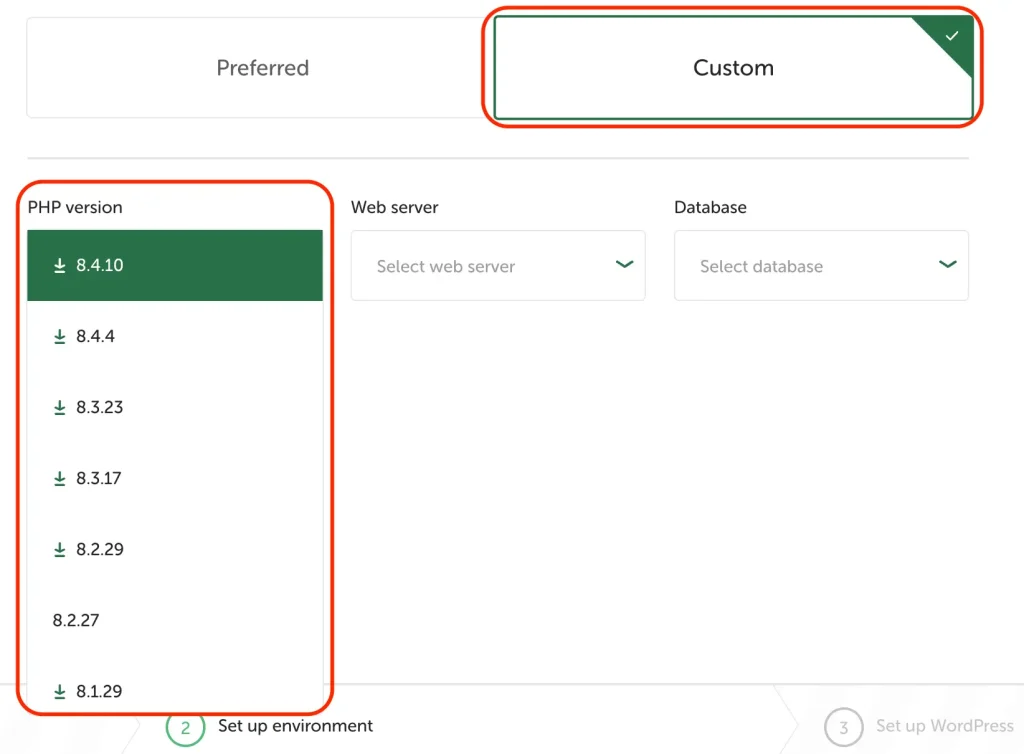1024x754 pixels.
Task: Click the download icon next to PHP 8.4.4
Action: coord(60,337)
